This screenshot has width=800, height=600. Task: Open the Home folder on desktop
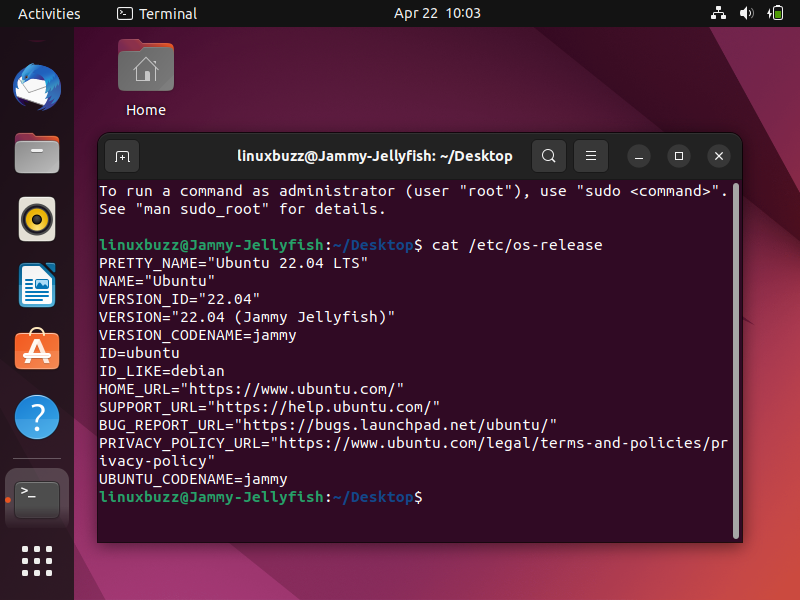146,78
